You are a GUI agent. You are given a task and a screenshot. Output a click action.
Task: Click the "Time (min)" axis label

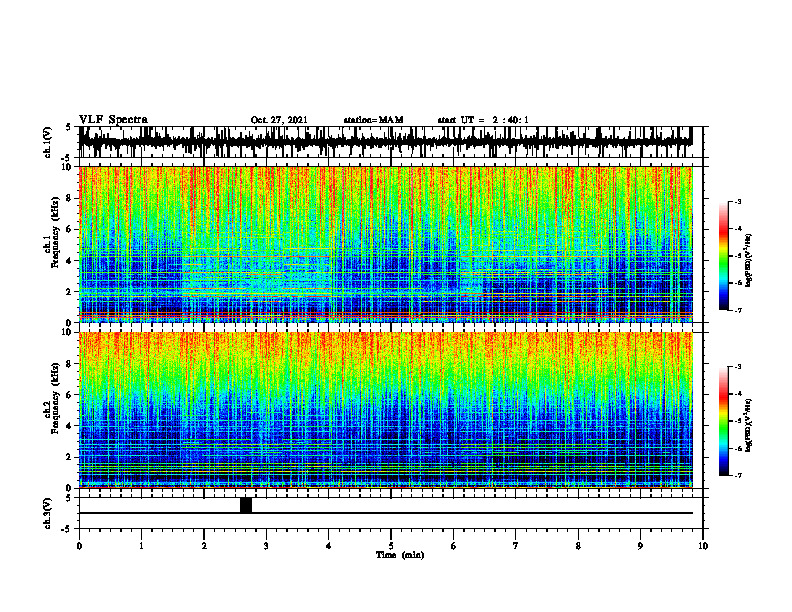pos(400,555)
